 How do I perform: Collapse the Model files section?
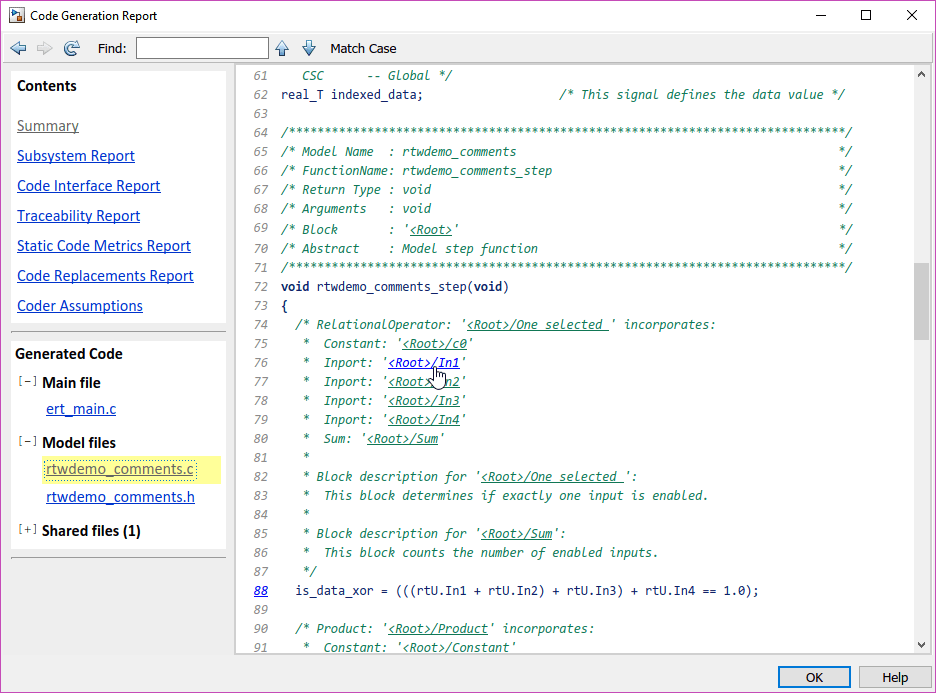coord(27,443)
